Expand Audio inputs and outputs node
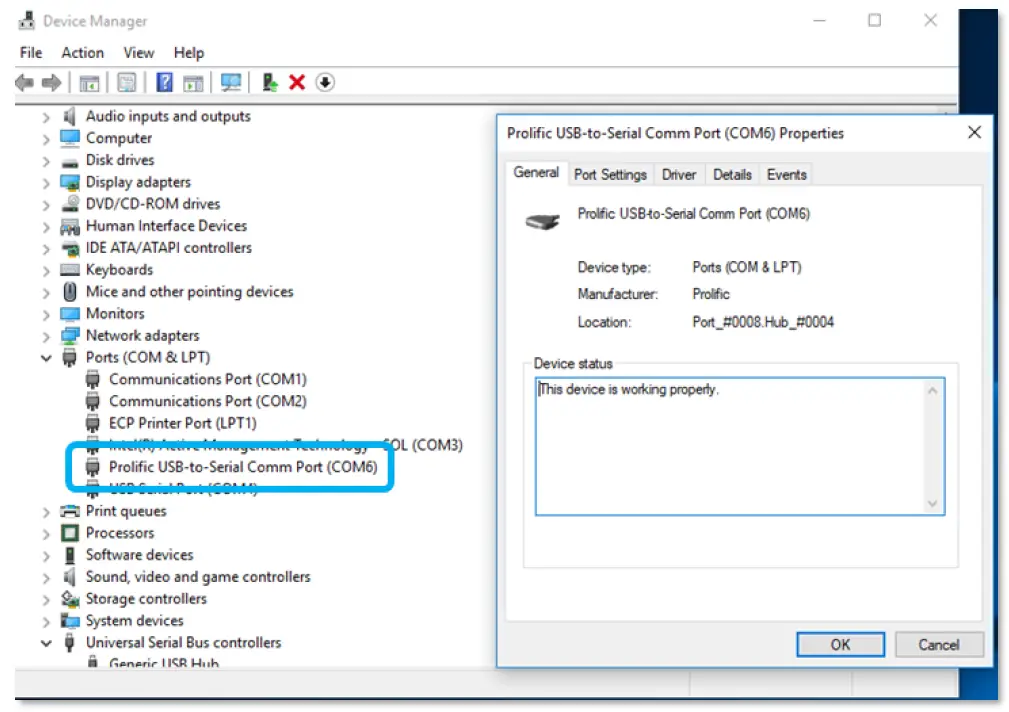The height and width of the screenshot is (712, 1009). coord(46,117)
